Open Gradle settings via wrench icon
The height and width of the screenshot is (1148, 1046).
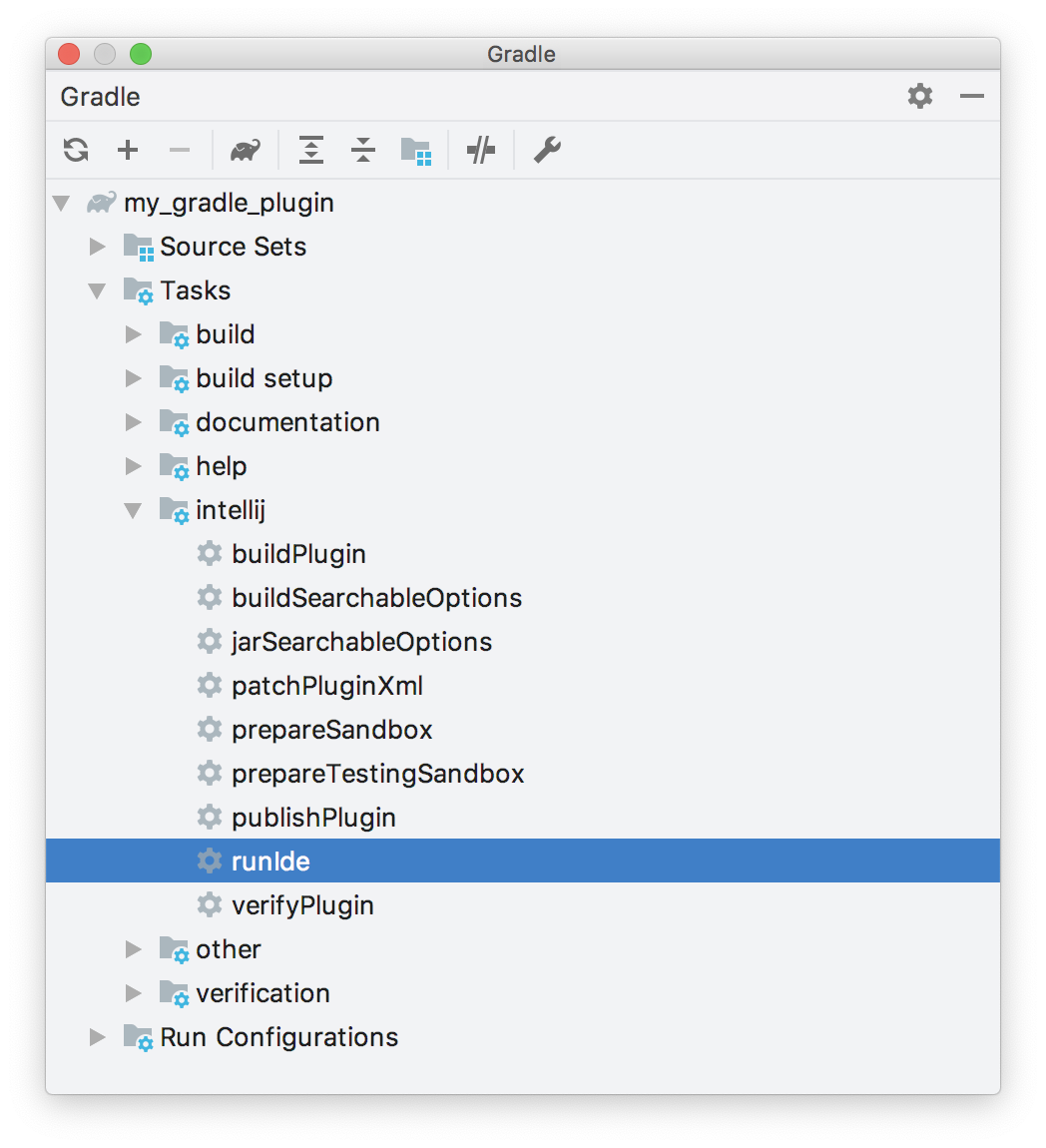point(547,150)
